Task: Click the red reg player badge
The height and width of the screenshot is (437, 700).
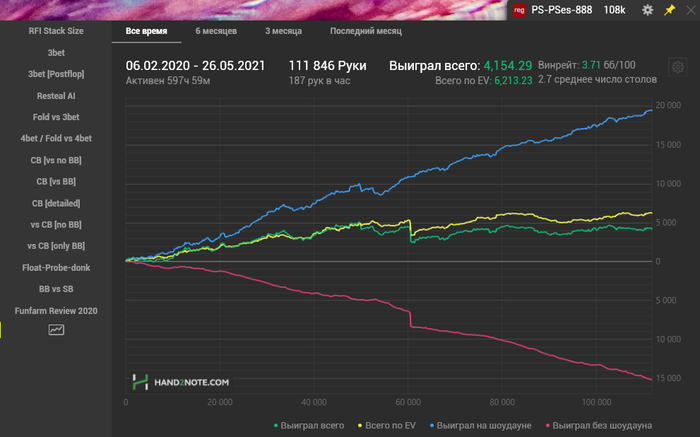Action: coord(519,10)
